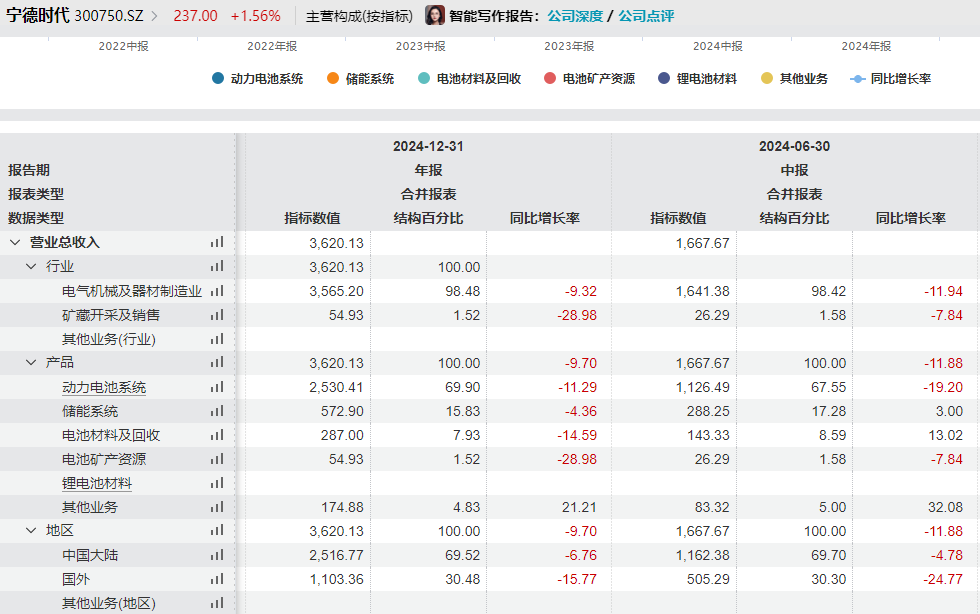Viewport: 980px width, 614px height.
Task: Show chart for 电池材料及回收 row
Action: tap(217, 435)
